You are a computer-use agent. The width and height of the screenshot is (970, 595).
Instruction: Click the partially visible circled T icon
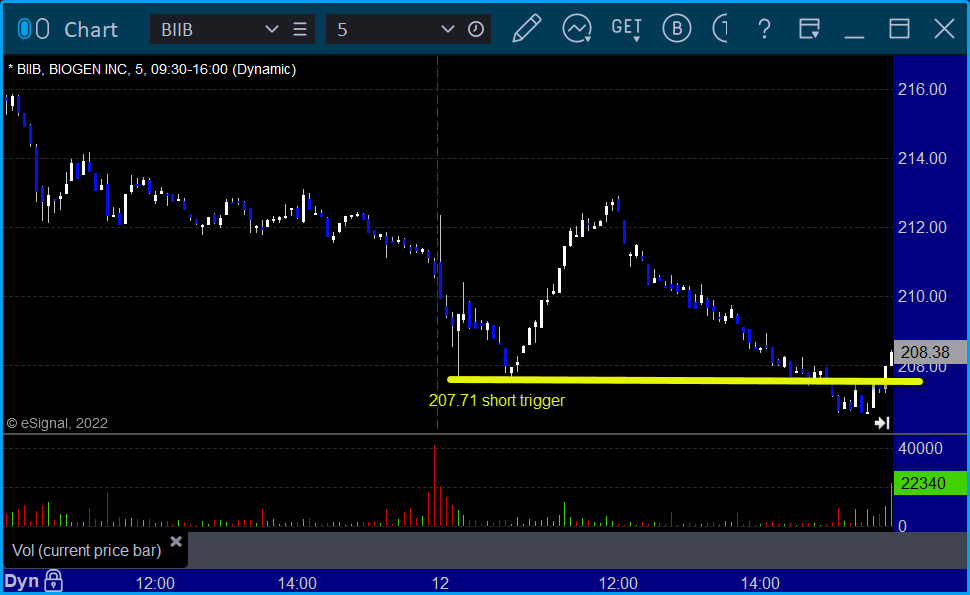[720, 28]
